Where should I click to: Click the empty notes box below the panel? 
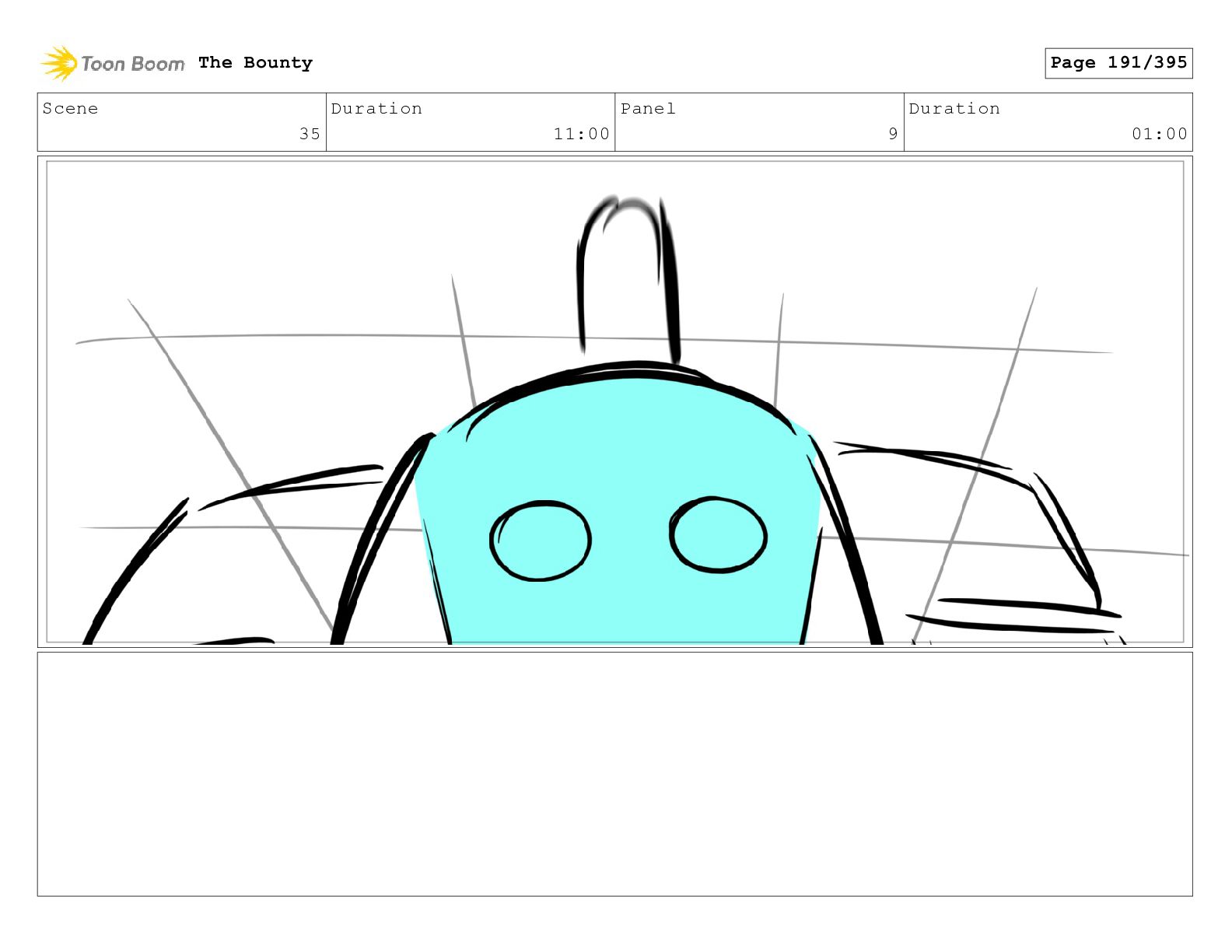tap(615, 774)
